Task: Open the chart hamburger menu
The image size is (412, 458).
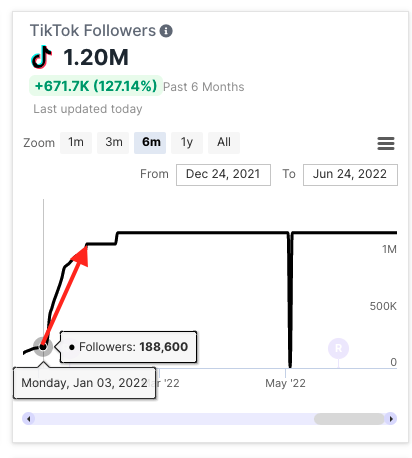Action: (386, 143)
